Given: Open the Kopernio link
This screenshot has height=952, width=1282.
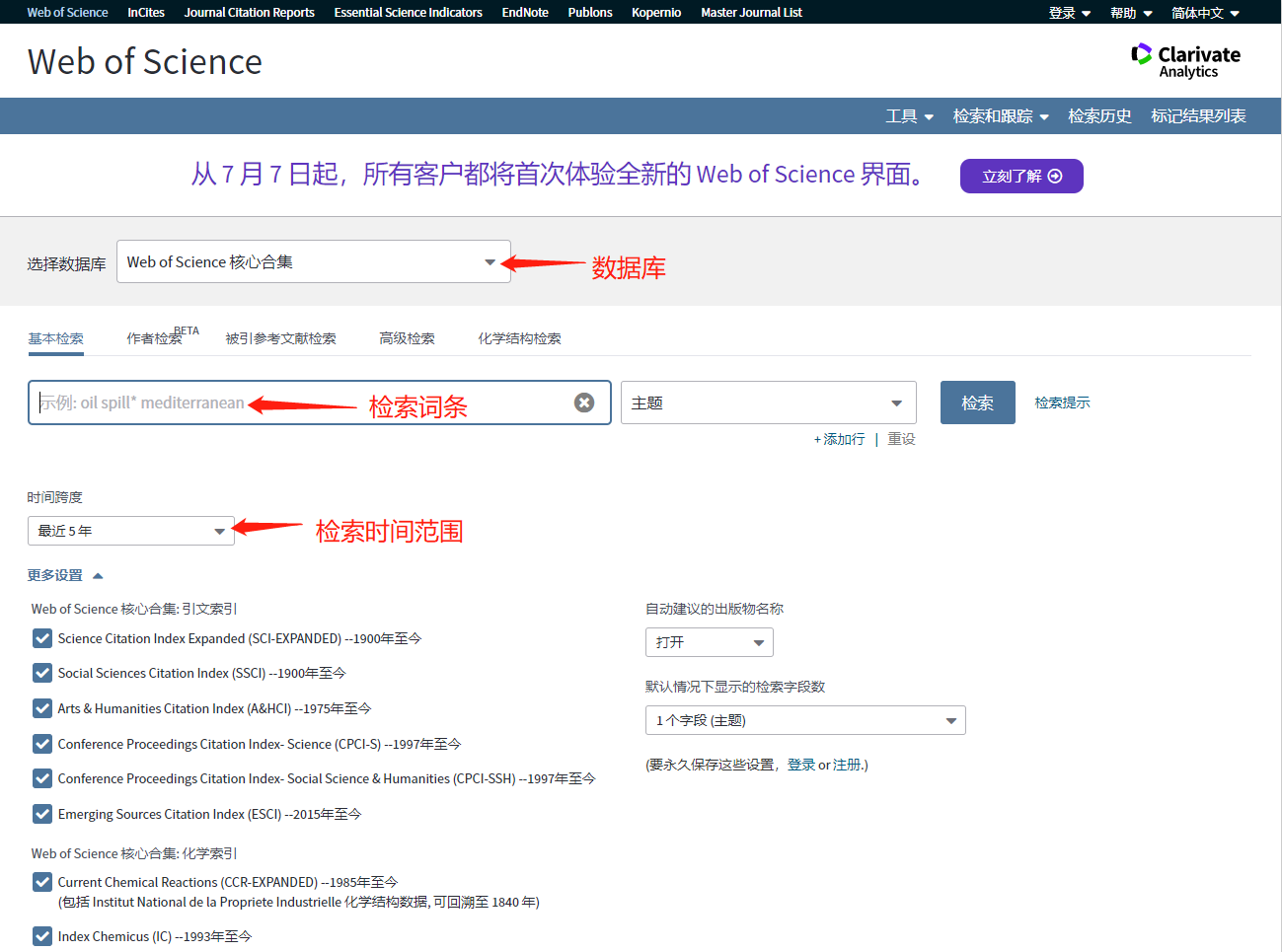Looking at the screenshot, I should [656, 13].
